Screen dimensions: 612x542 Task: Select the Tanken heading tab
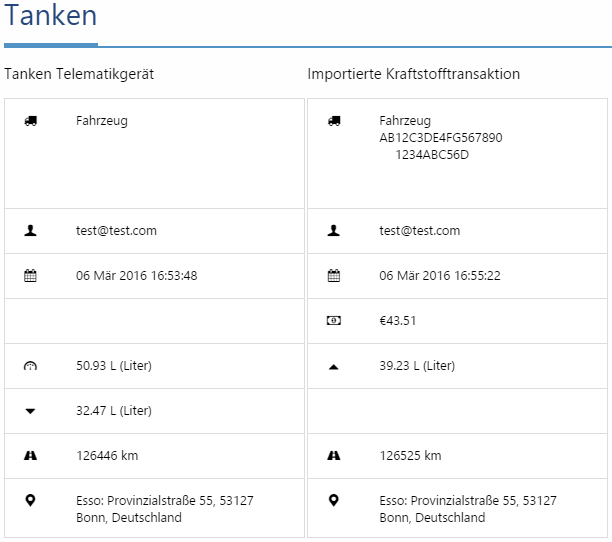coord(51,18)
